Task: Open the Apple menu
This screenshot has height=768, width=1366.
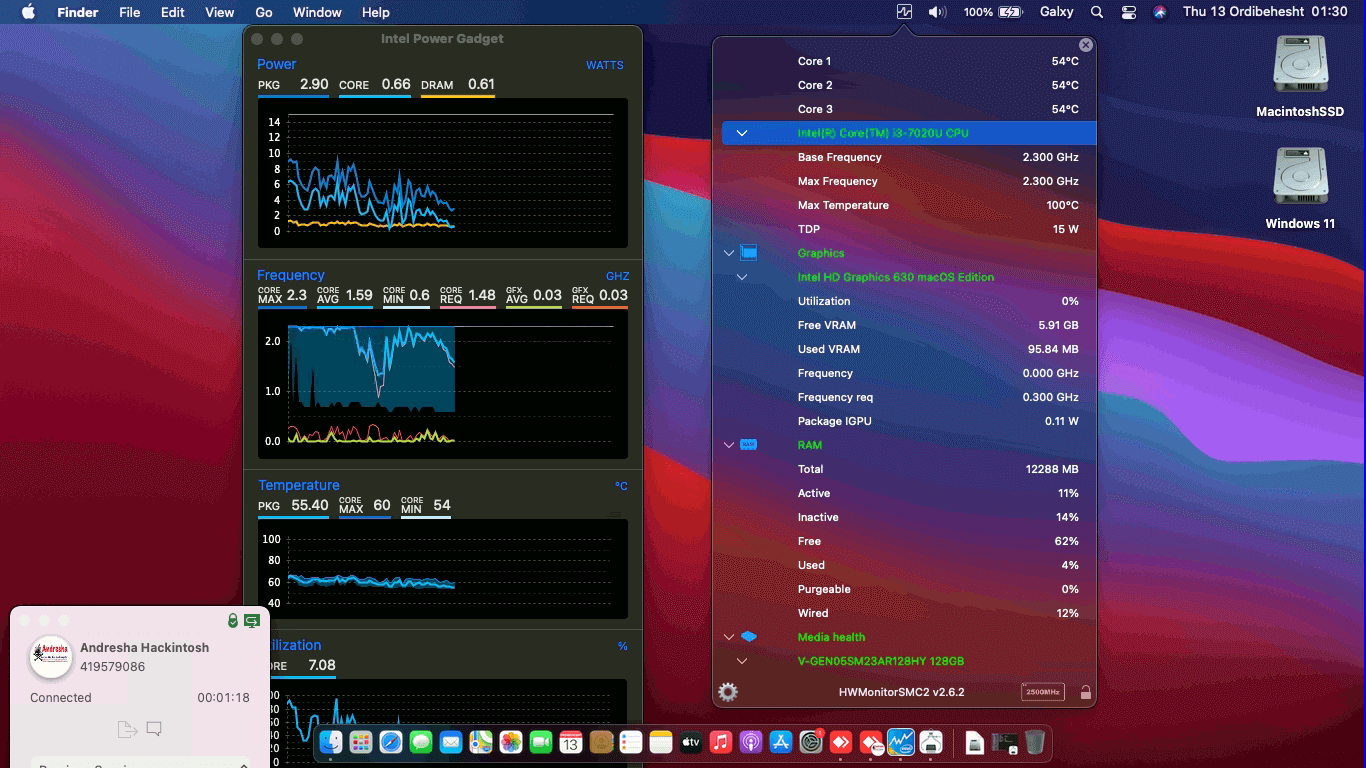Action: [x=28, y=12]
